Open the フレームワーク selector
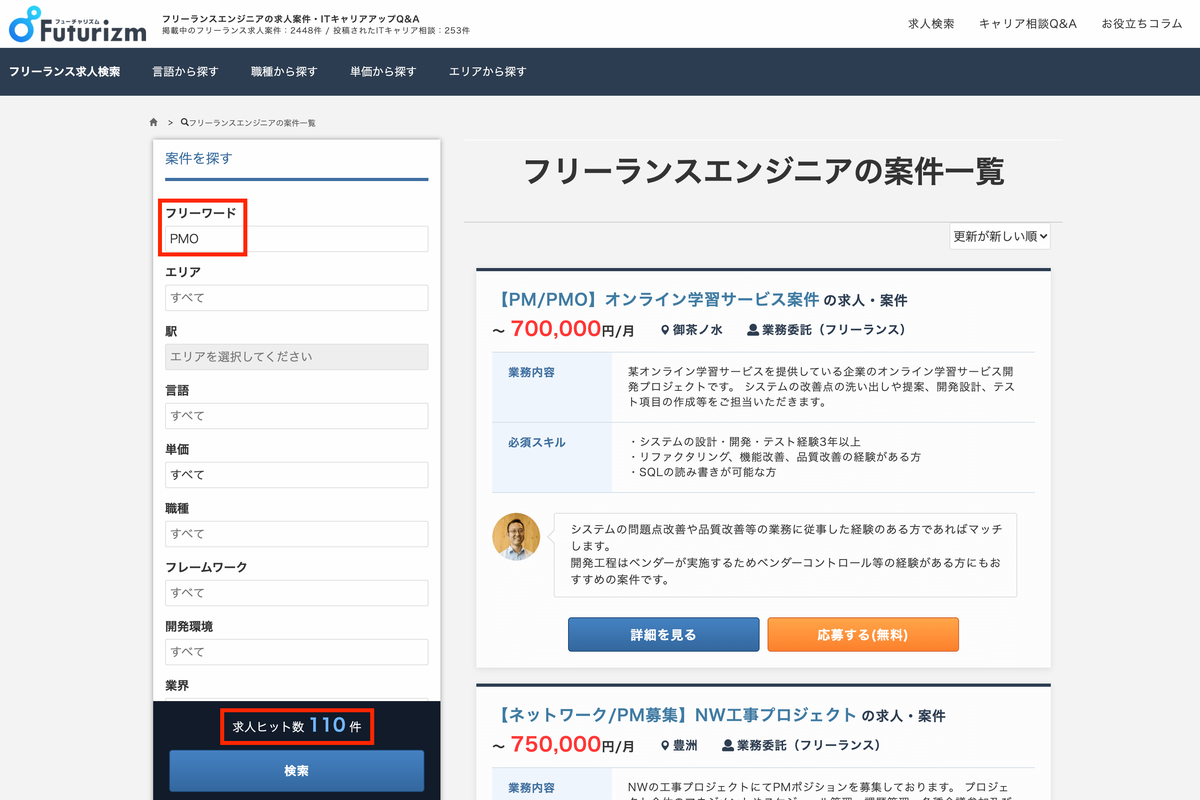Viewport: 1200px width, 800px height. [x=297, y=593]
